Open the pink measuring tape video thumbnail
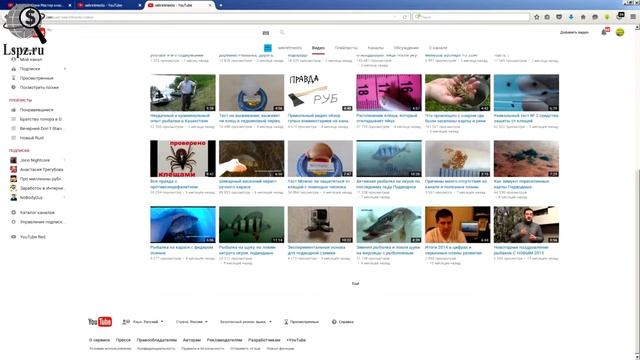640x360 pixels. (389, 93)
